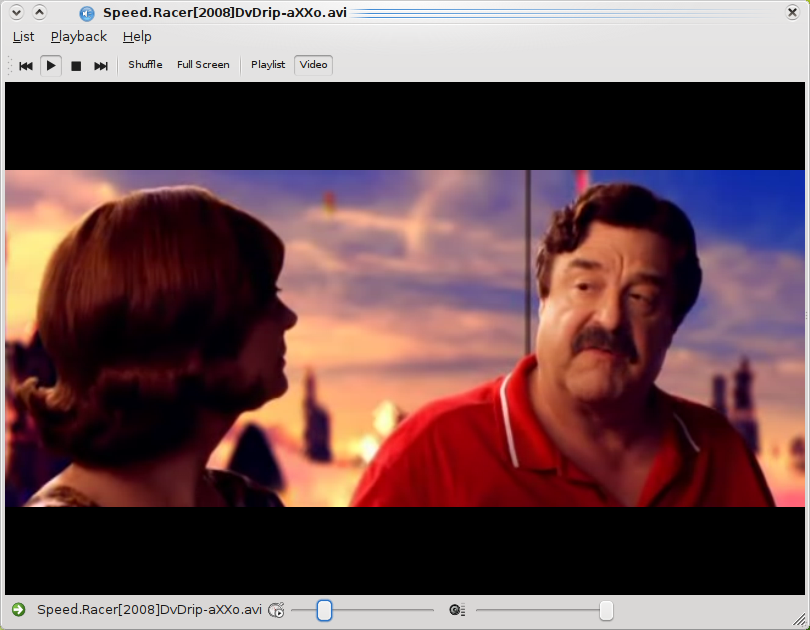Click the volume slider handle
The width and height of the screenshot is (810, 630).
[606, 610]
